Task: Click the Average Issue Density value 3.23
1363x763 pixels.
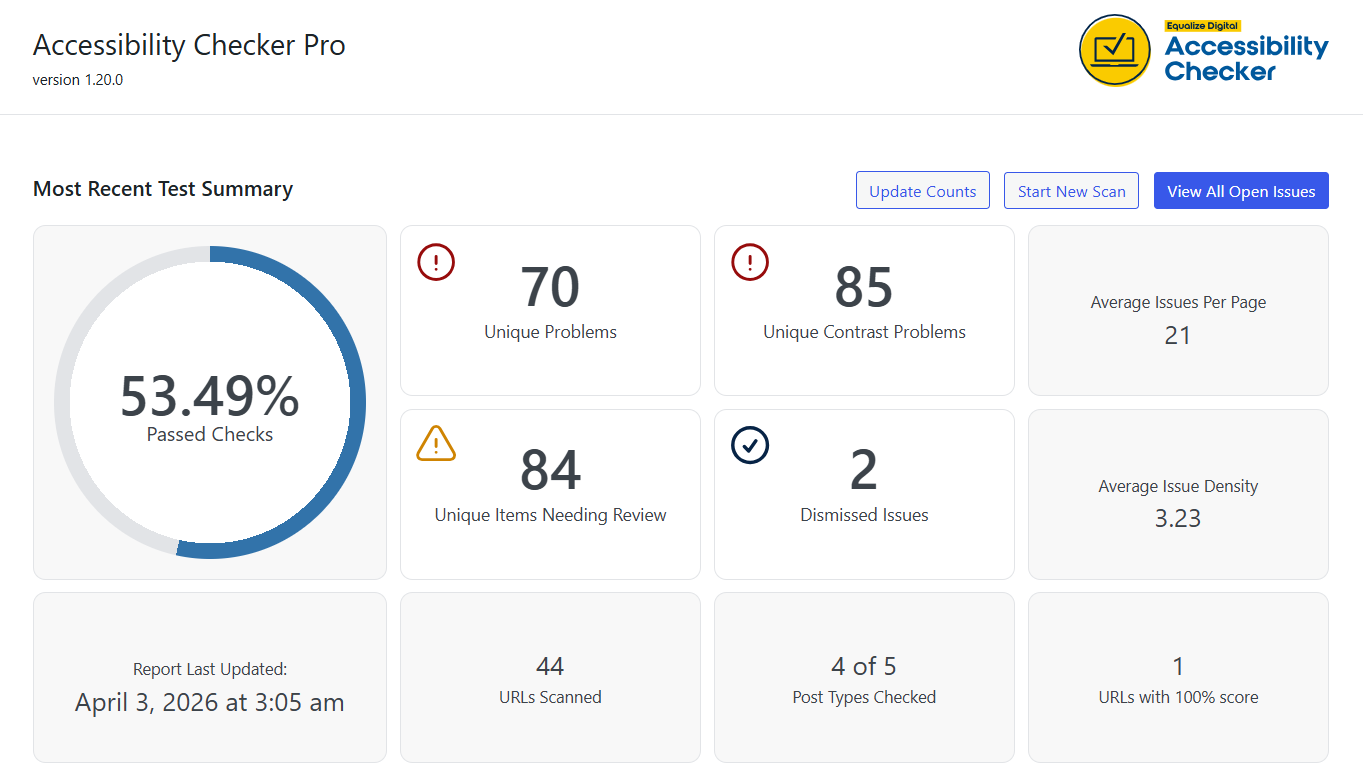Action: 1178,518
